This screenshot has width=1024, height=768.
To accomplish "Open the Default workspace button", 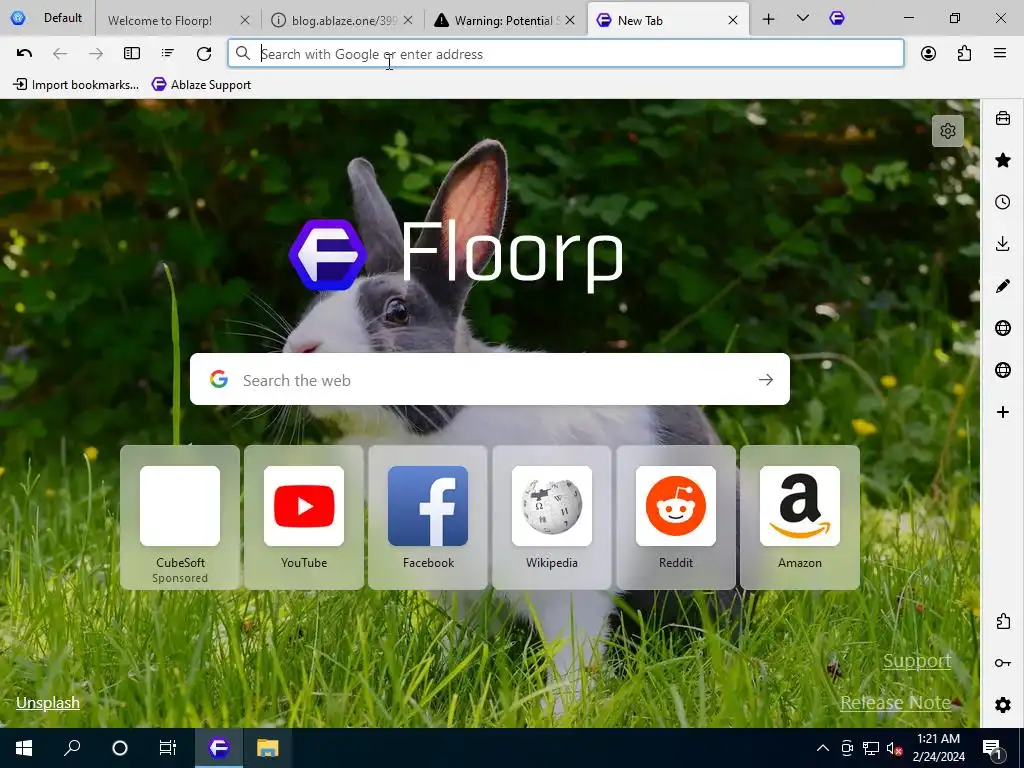I will point(48,18).
